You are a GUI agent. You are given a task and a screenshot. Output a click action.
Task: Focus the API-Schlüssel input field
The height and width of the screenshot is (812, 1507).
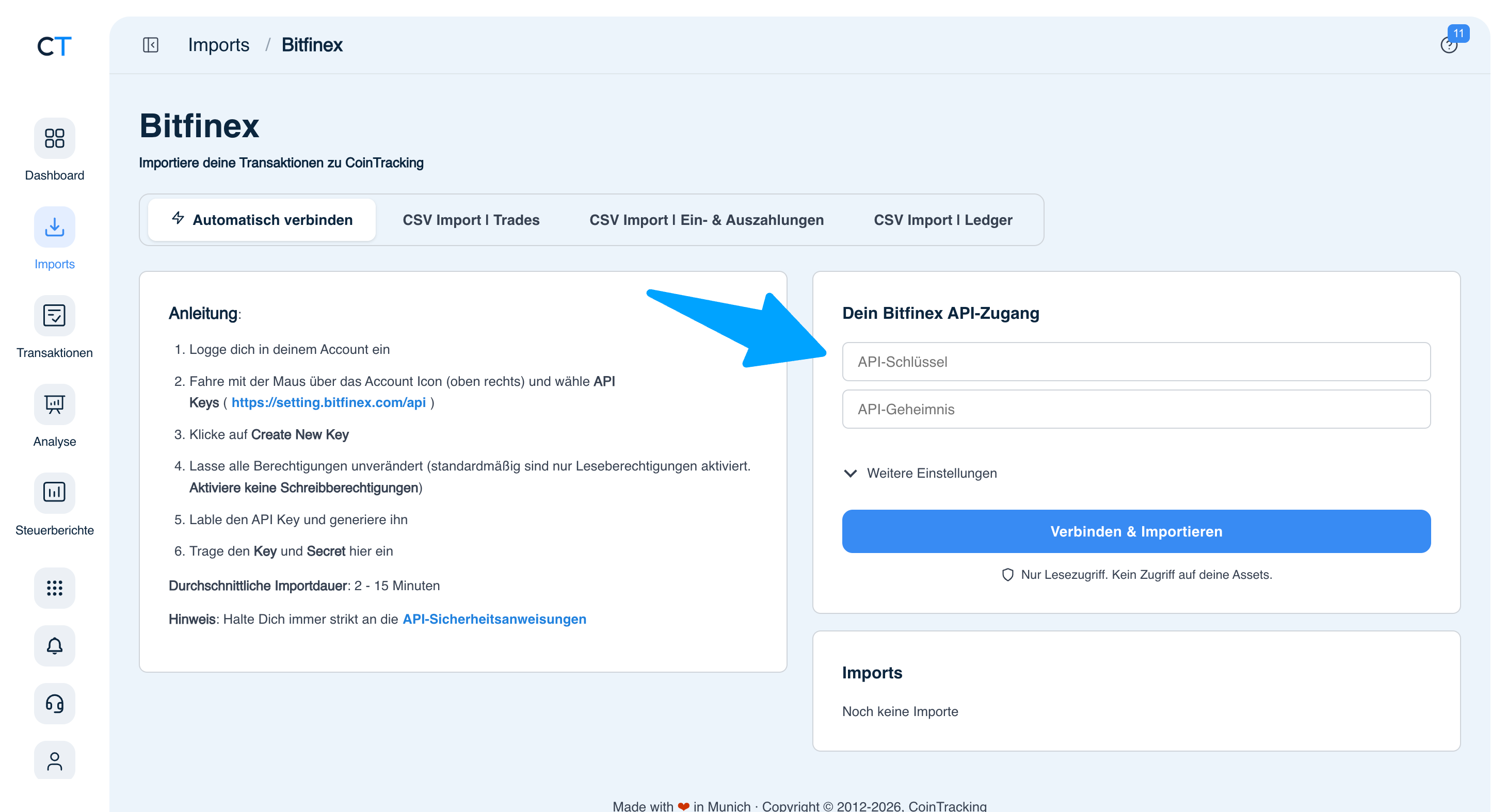click(1136, 362)
